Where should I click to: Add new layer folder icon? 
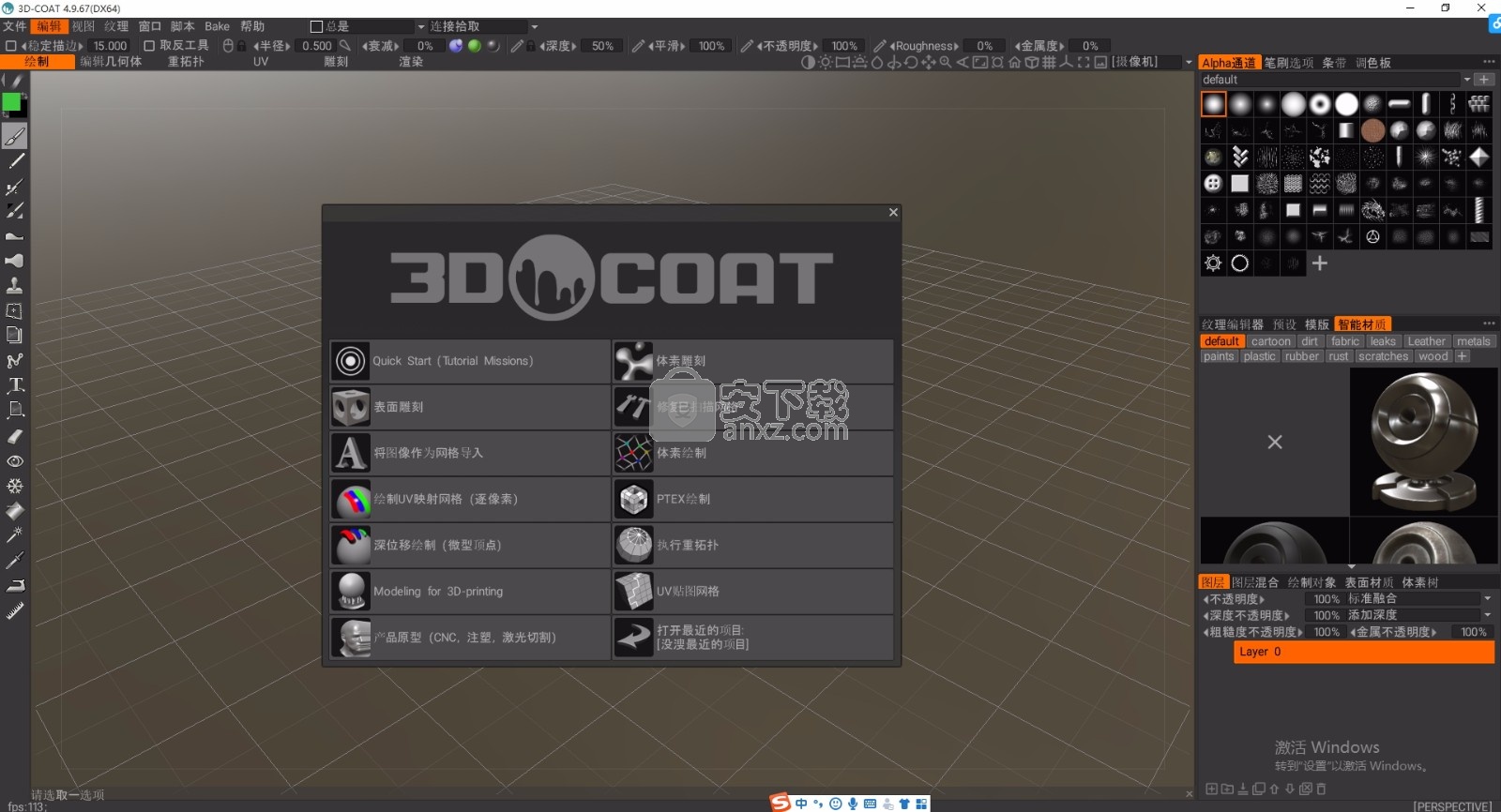(1227, 789)
